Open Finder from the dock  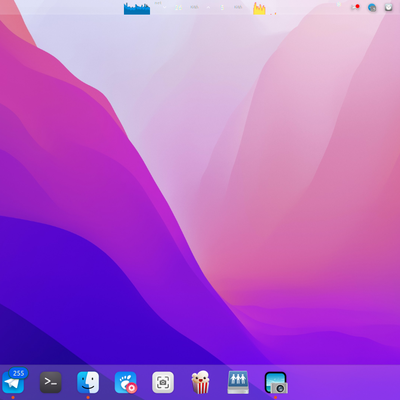[88, 382]
